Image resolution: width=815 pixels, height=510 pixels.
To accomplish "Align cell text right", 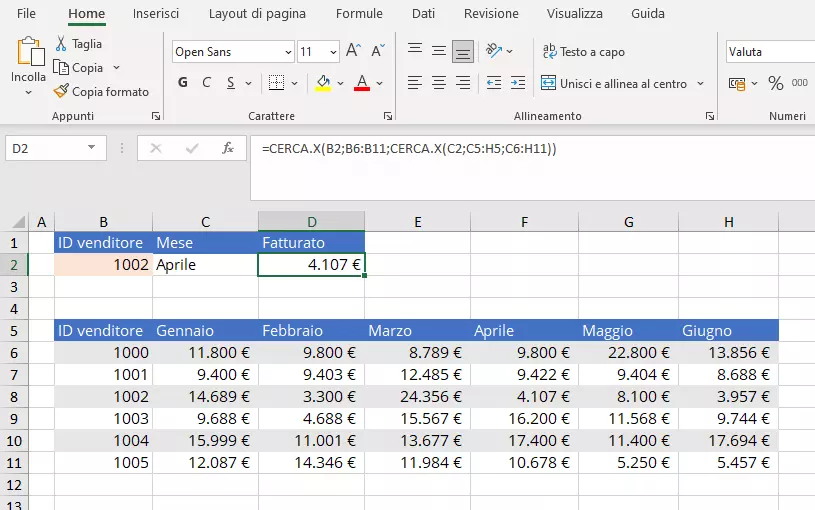I will [x=463, y=83].
